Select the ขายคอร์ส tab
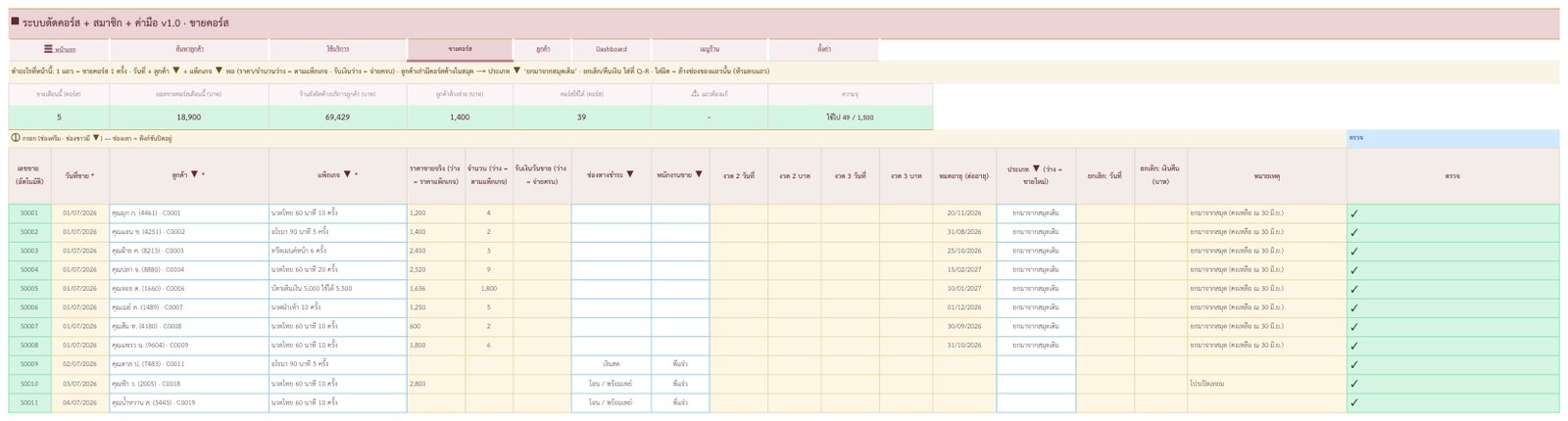Image resolution: width=1568 pixels, height=421 pixels. coord(460,49)
